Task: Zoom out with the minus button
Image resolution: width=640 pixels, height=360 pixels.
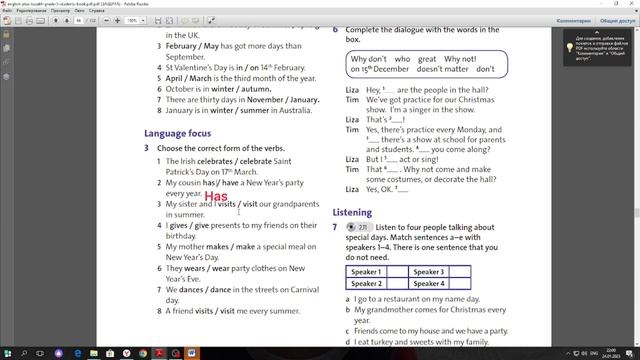Action: click(107, 20)
